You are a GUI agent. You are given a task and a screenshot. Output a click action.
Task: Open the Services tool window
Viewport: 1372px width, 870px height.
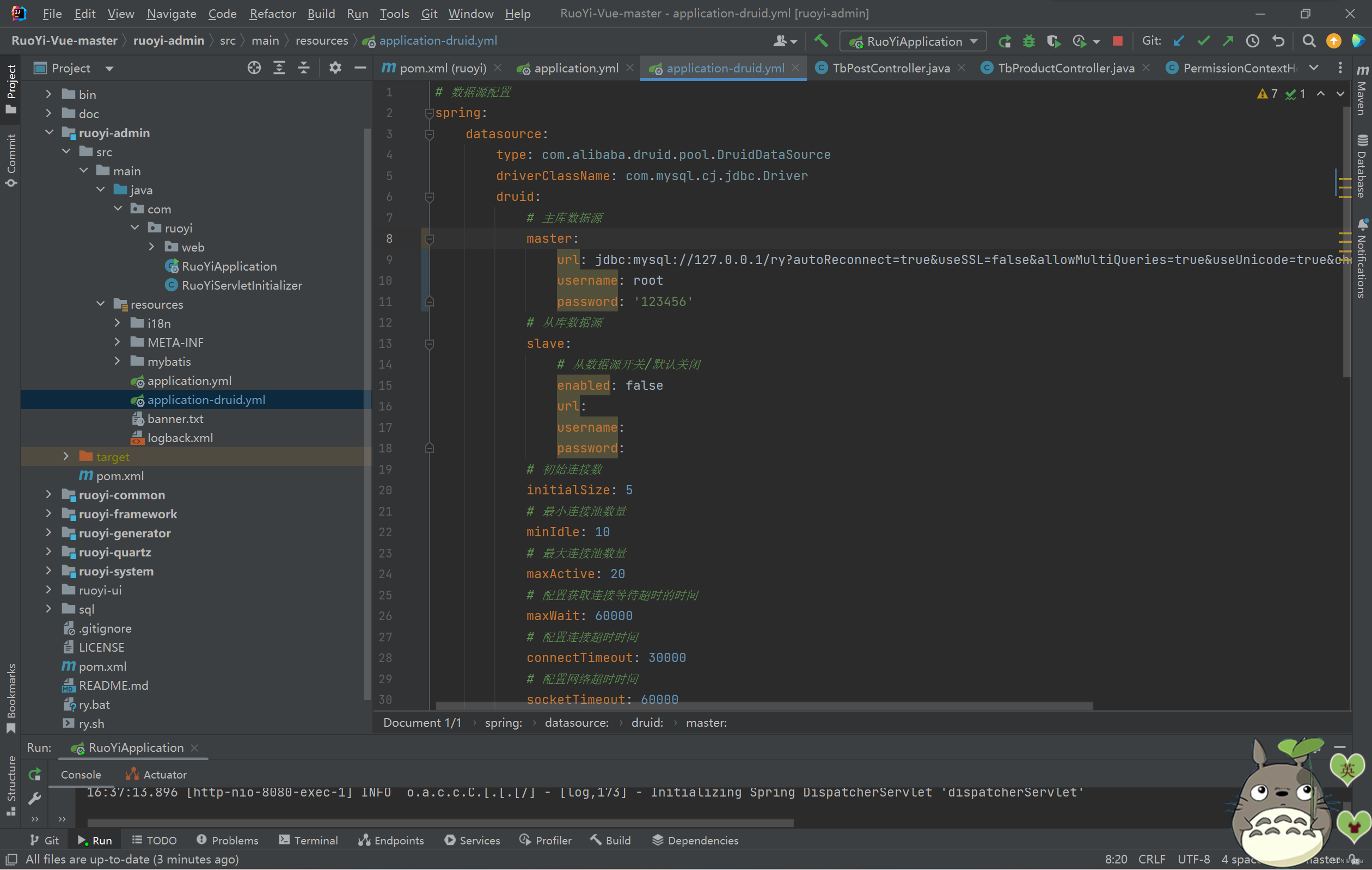(473, 841)
